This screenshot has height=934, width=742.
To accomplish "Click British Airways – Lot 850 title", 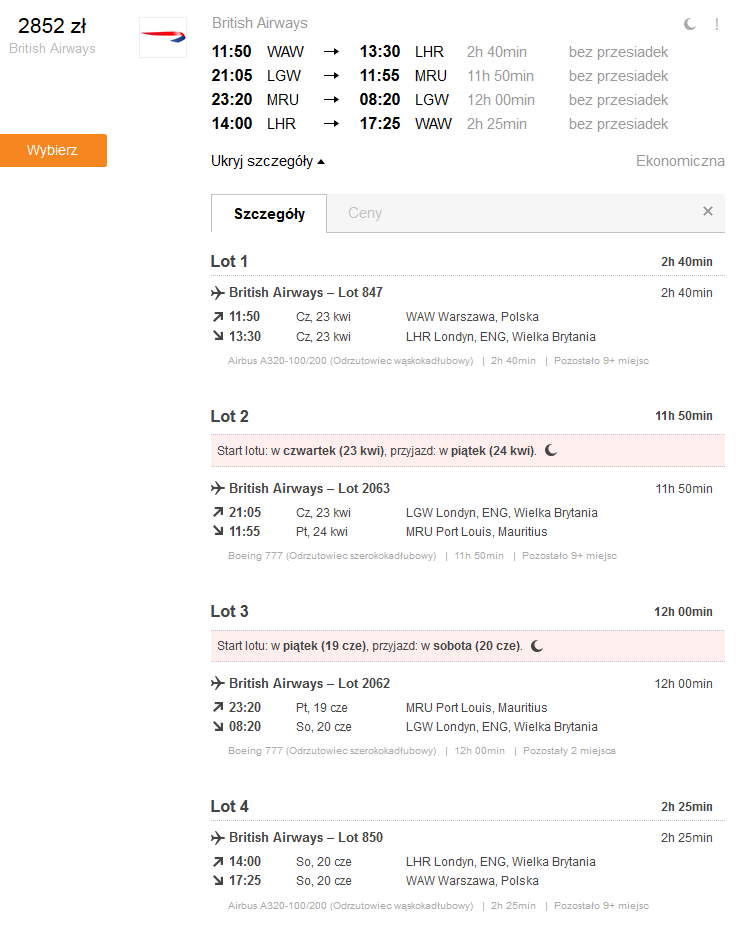I will [305, 838].
